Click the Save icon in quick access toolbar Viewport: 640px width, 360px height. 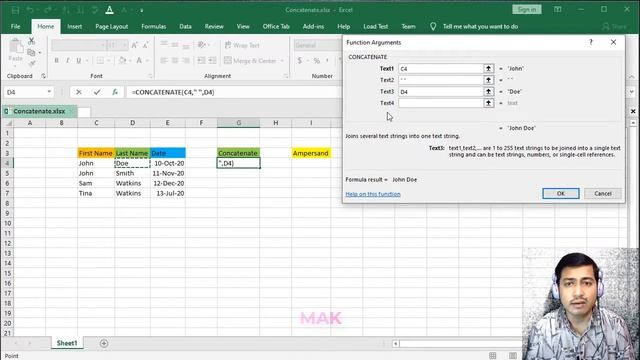click(x=15, y=10)
